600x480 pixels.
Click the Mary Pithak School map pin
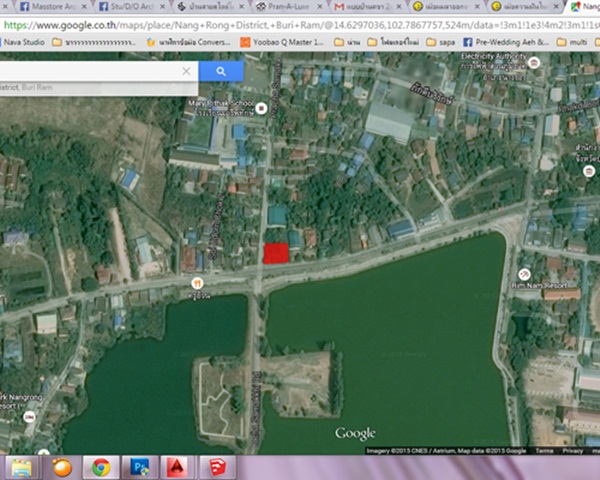point(261,108)
